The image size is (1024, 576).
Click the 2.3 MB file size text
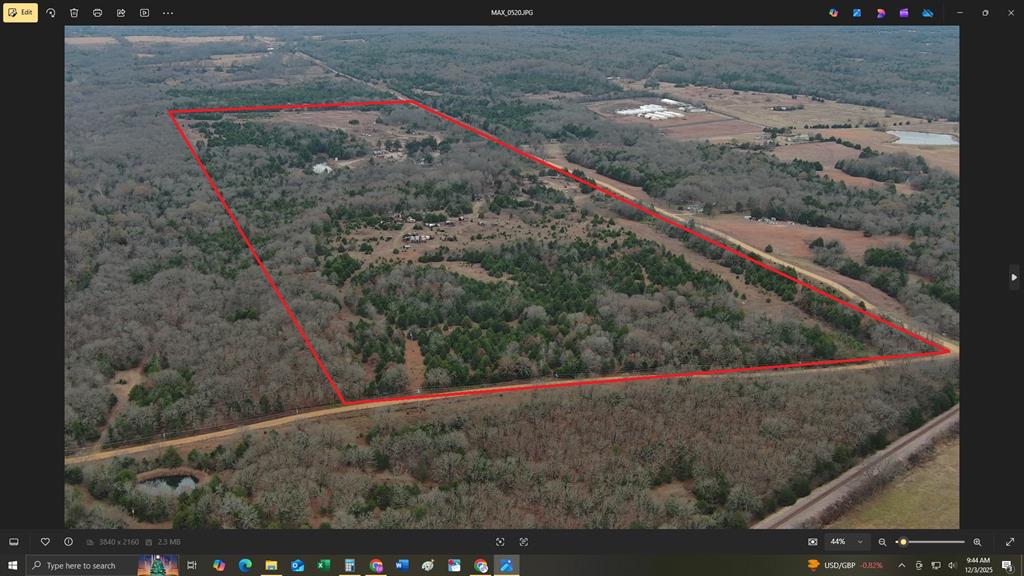tap(169, 542)
